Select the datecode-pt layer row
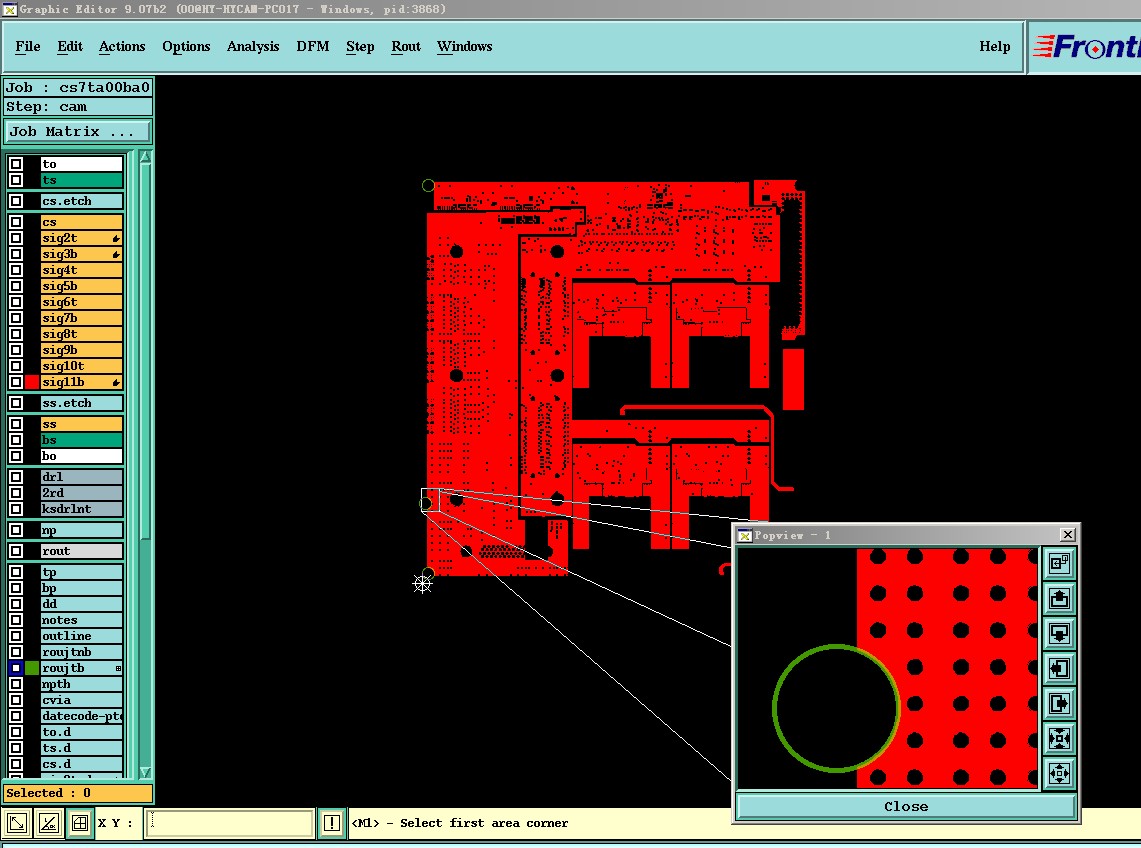This screenshot has width=1141, height=848. tap(82, 716)
